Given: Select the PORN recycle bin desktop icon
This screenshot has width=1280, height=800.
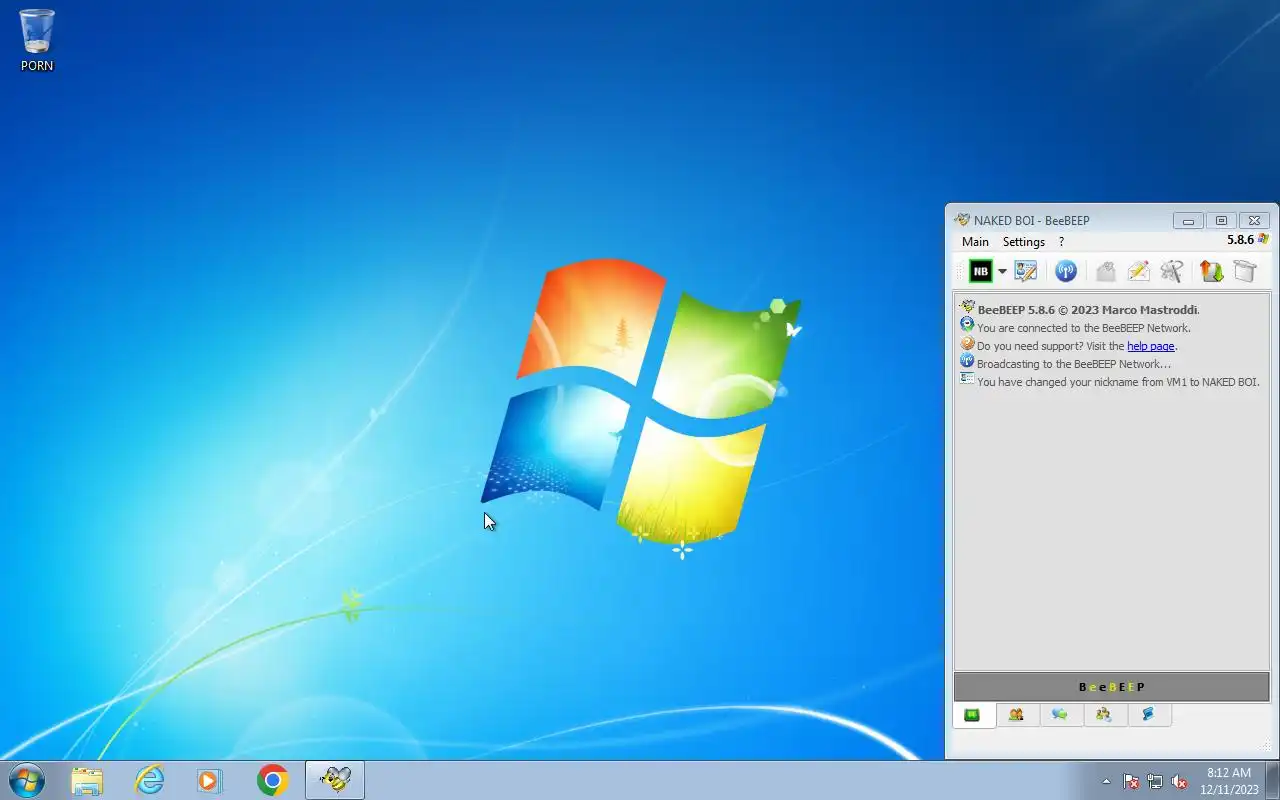Looking at the screenshot, I should (x=37, y=40).
